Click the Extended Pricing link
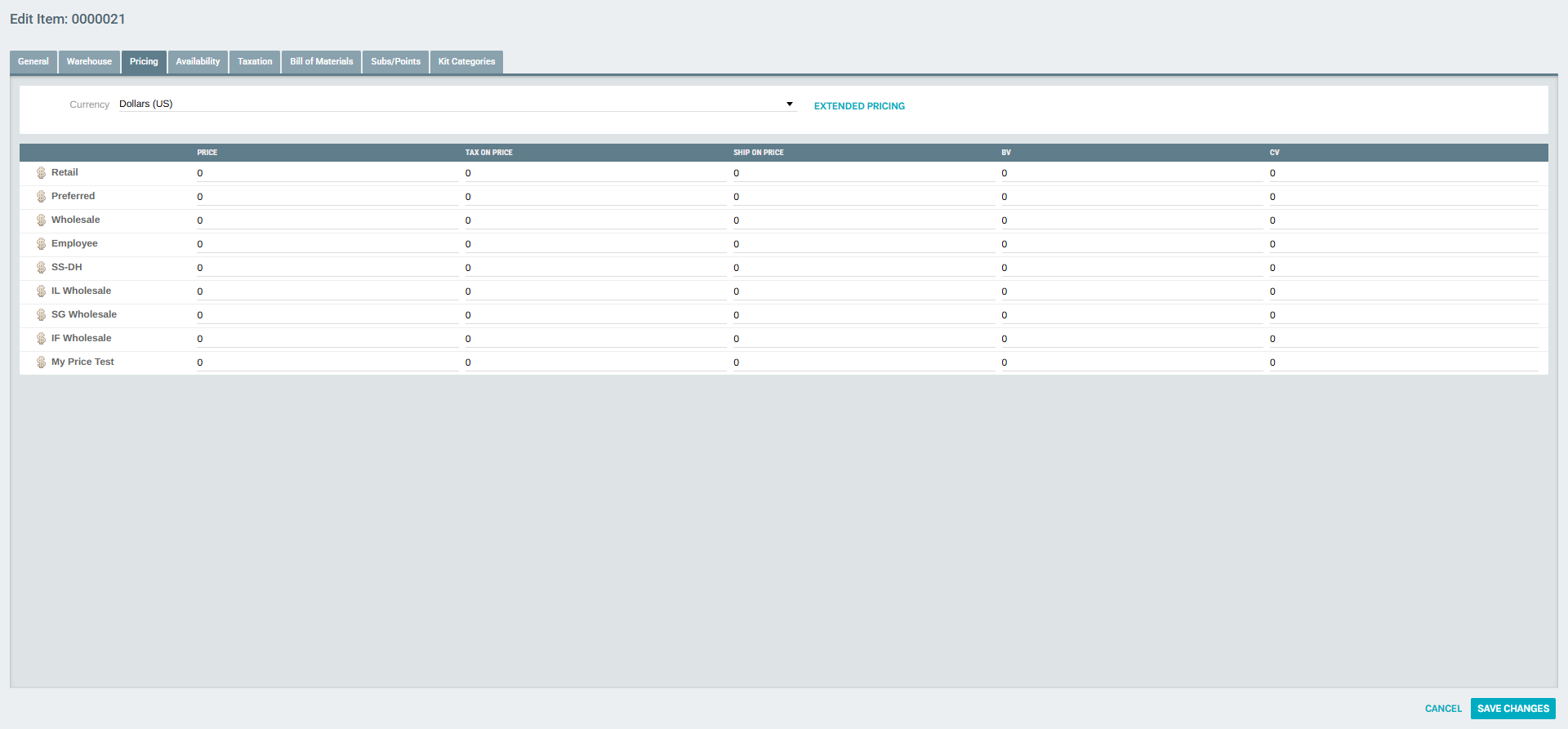The width and height of the screenshot is (1568, 729). click(x=859, y=106)
